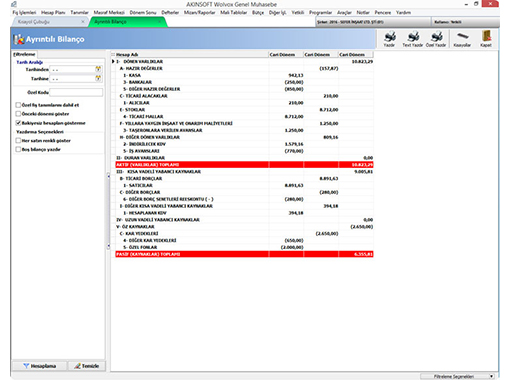Open the Dönem Sonu menu
The width and height of the screenshot is (510, 380).
[x=143, y=12]
